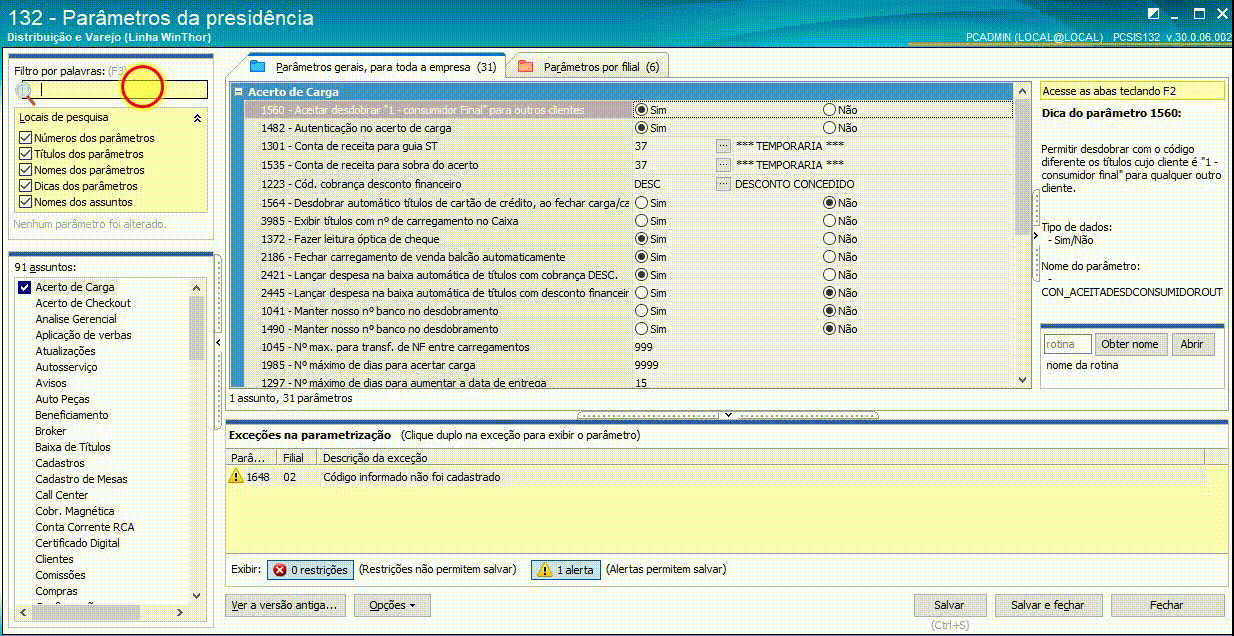Click the Fechar button
This screenshot has height=636, width=1234.
pos(1166,605)
